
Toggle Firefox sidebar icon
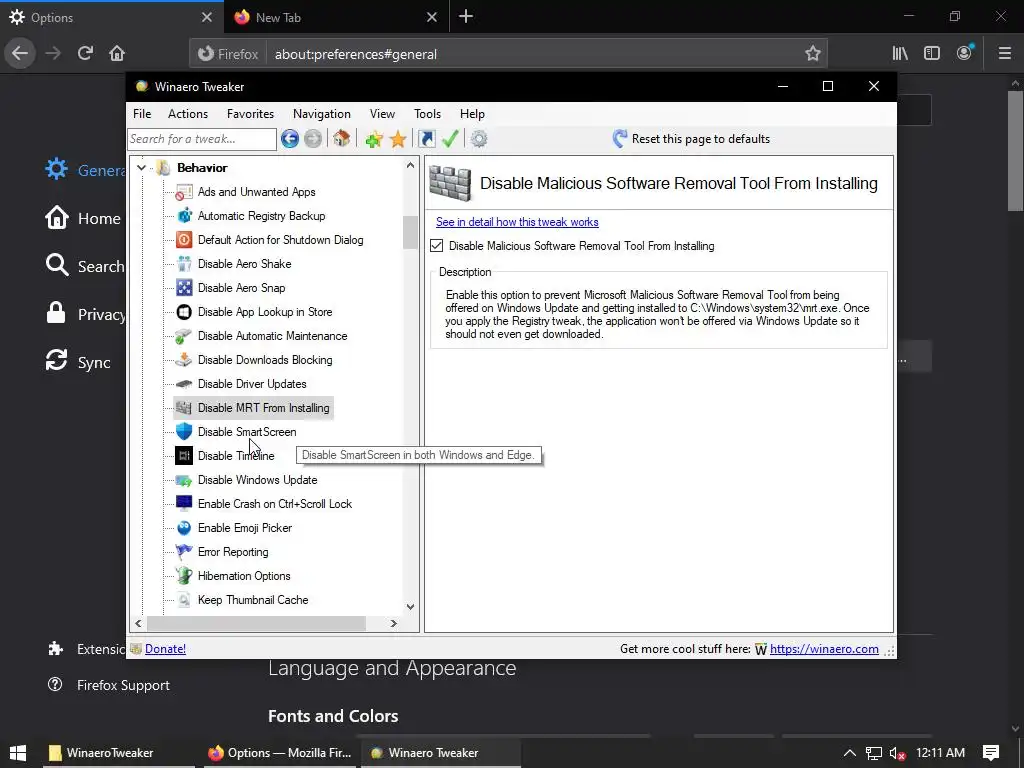point(932,54)
